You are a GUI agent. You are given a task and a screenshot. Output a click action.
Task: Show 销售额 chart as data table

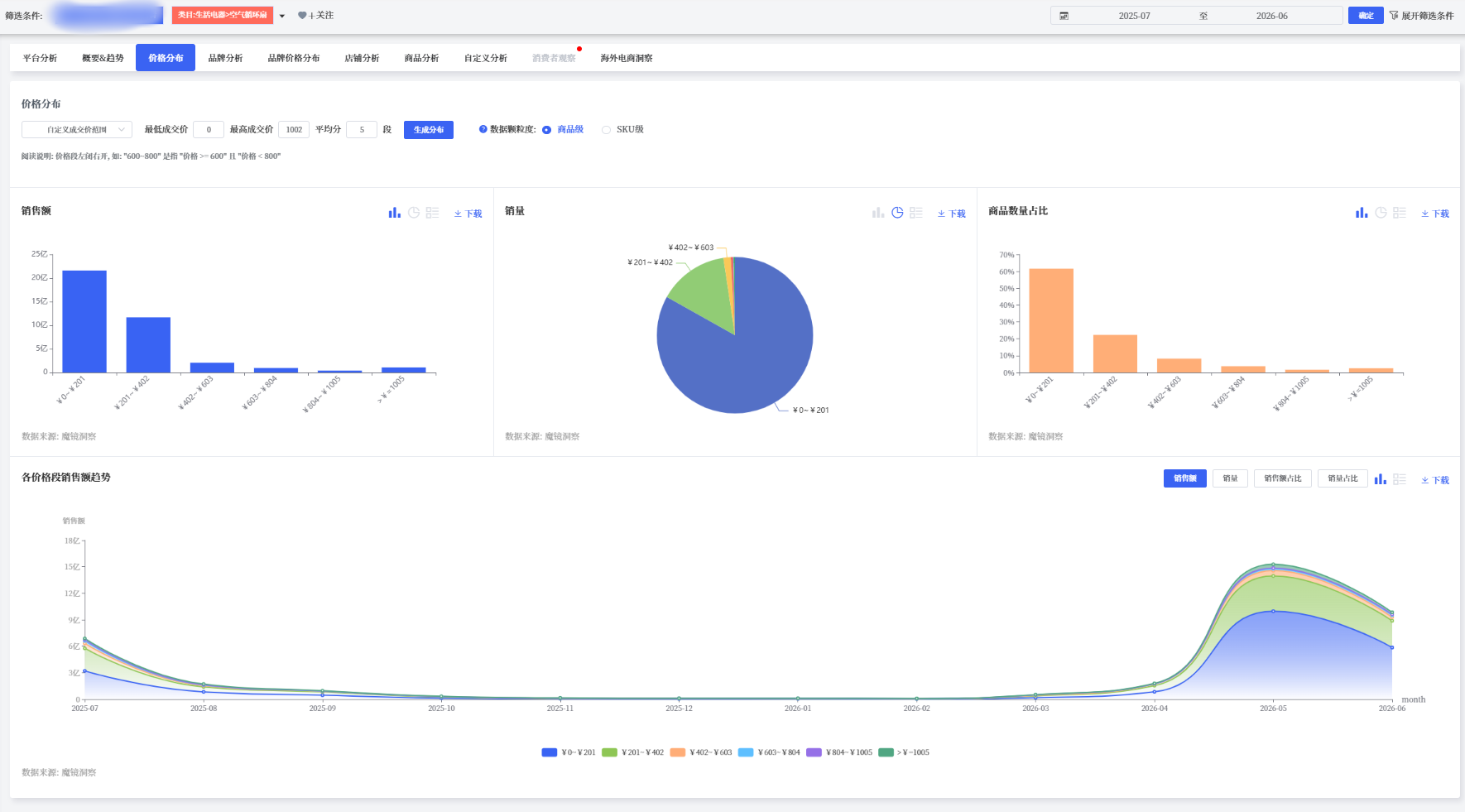click(x=432, y=213)
